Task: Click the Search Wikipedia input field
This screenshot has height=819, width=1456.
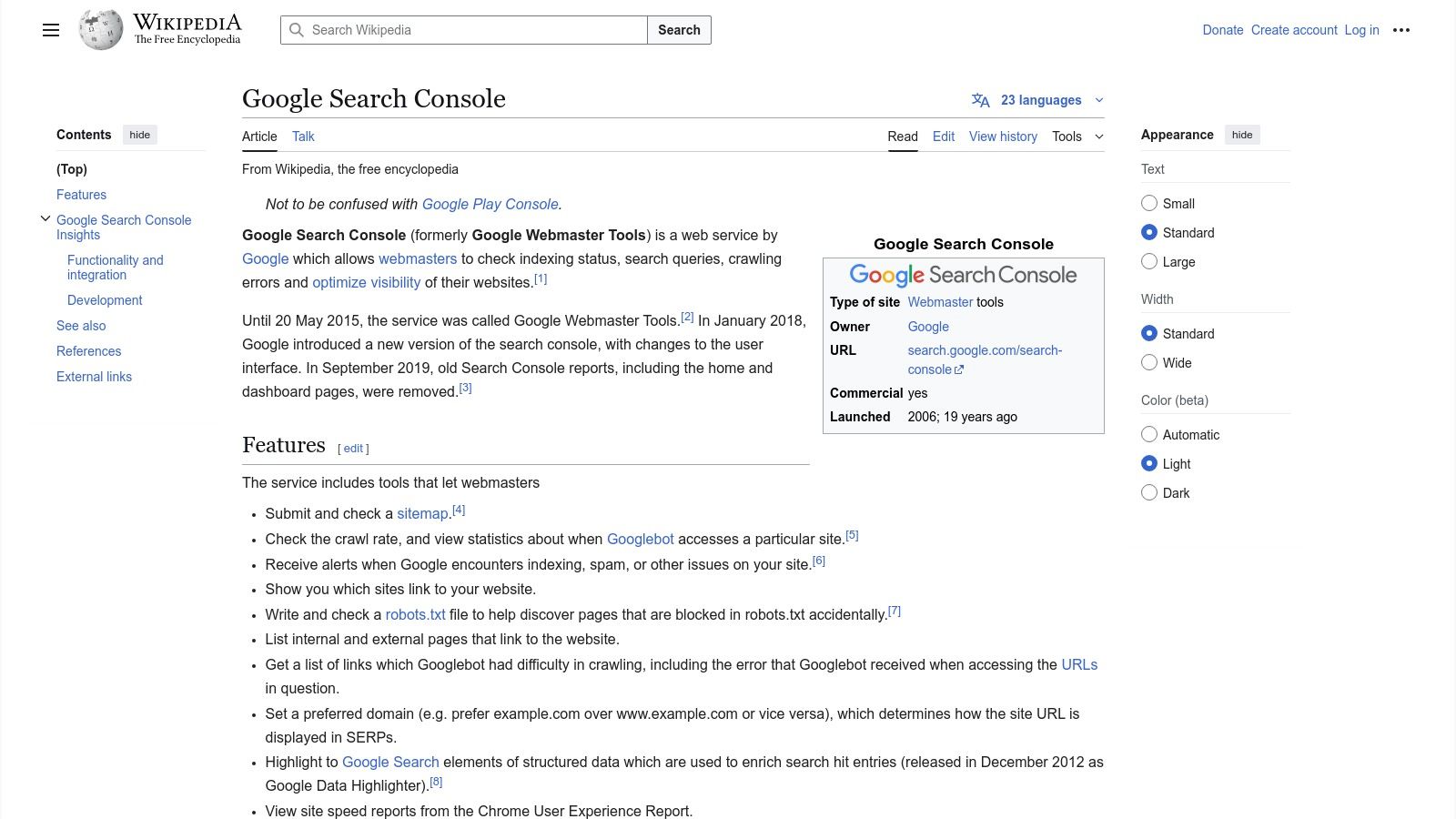Action: coord(463,30)
